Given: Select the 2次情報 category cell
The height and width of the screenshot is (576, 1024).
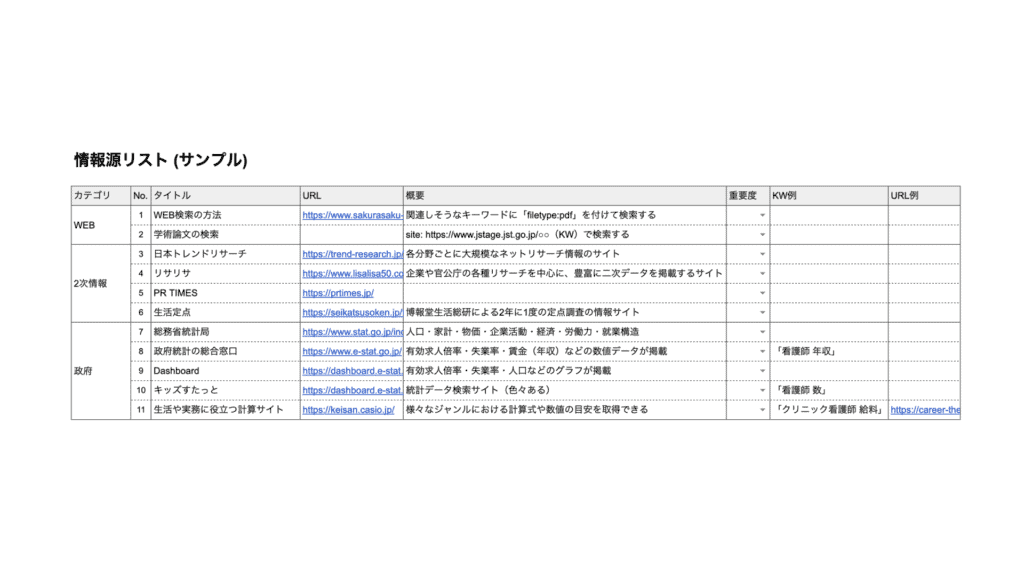Looking at the screenshot, I should pos(101,283).
